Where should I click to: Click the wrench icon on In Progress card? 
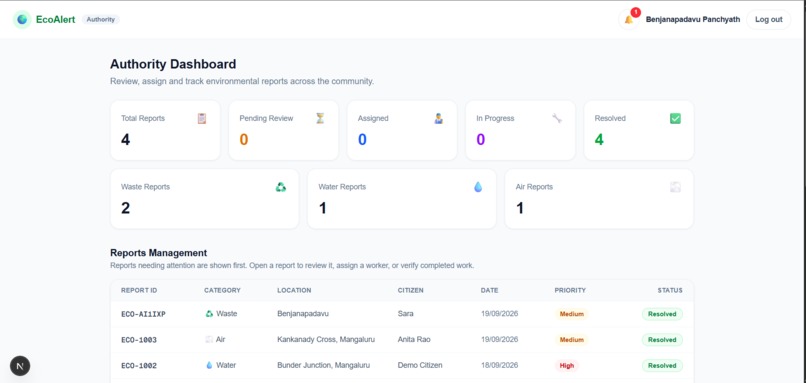[x=557, y=119]
